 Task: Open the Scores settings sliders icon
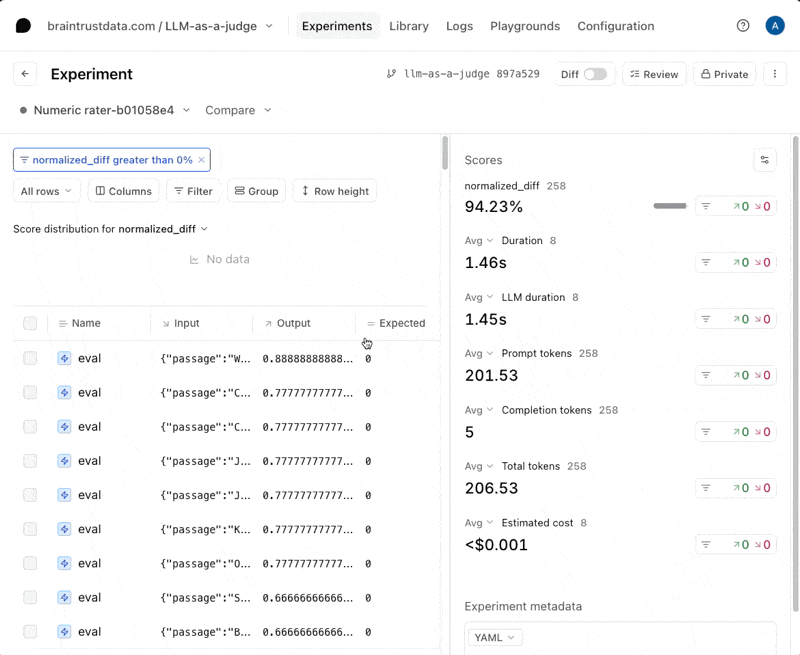click(764, 160)
